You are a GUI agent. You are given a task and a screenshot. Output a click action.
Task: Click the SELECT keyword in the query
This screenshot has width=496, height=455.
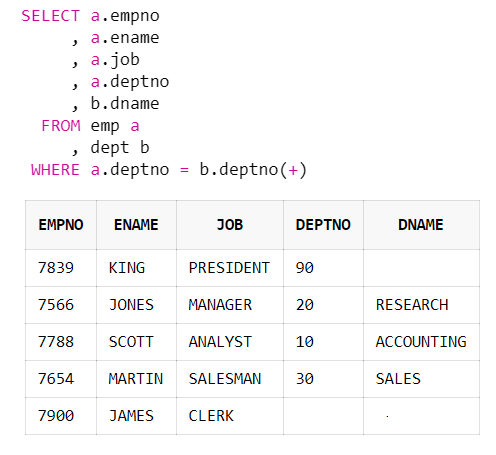point(50,16)
